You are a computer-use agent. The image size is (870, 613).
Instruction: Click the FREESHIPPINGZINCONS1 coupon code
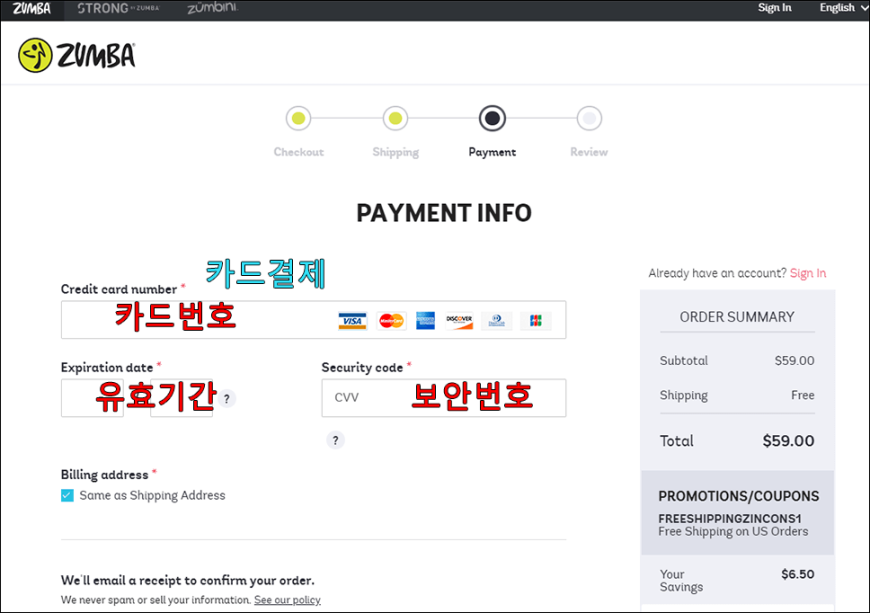tap(730, 519)
